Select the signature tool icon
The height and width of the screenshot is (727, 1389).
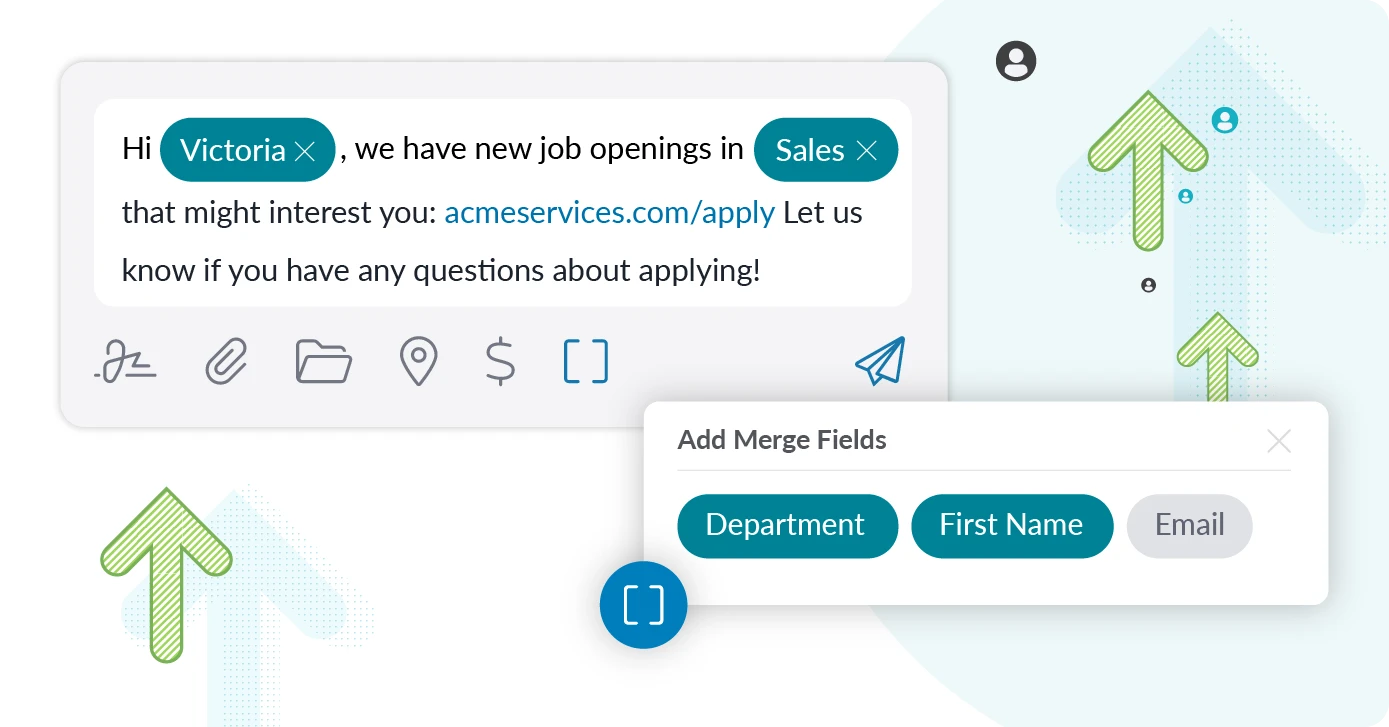pos(127,362)
